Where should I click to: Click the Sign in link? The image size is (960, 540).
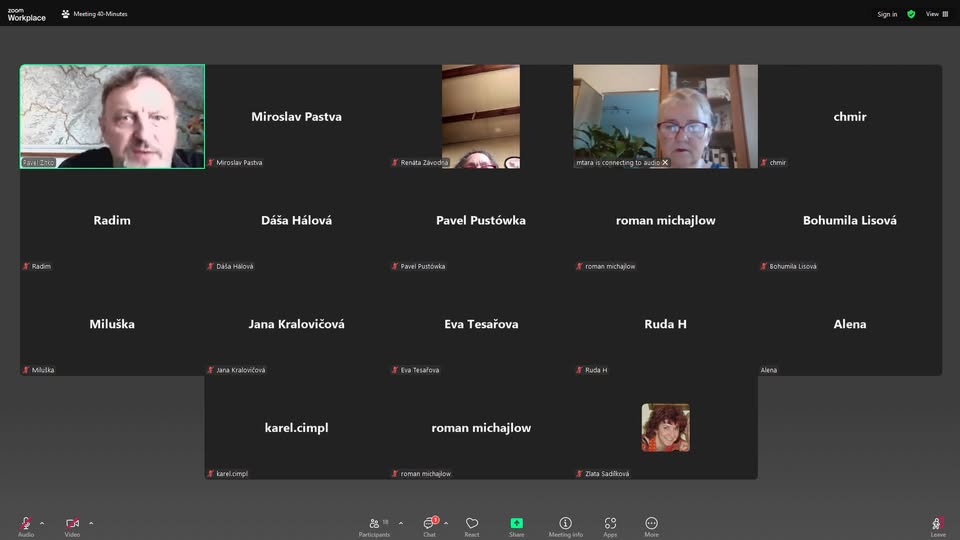pyautogui.click(x=887, y=14)
